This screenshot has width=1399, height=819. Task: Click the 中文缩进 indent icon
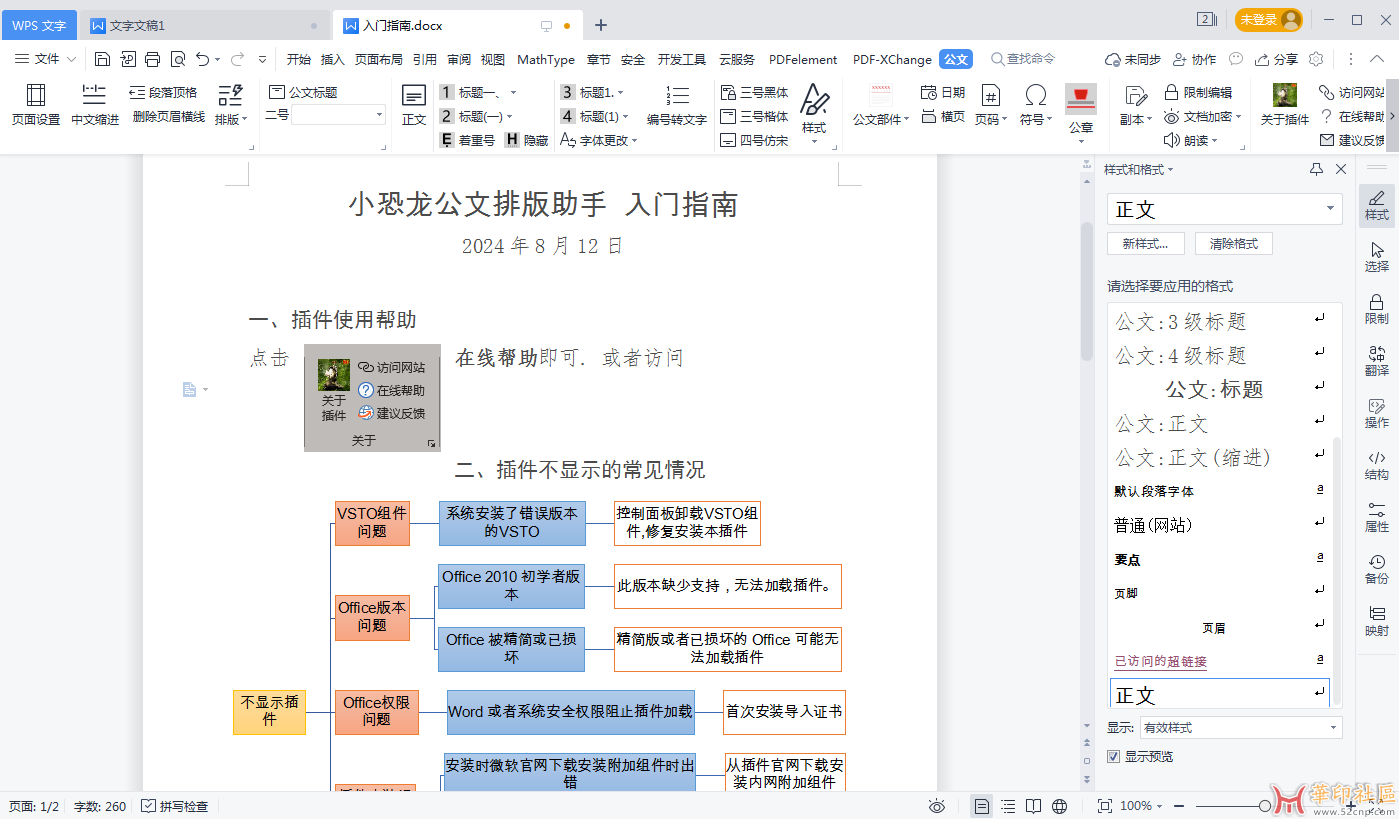95,105
